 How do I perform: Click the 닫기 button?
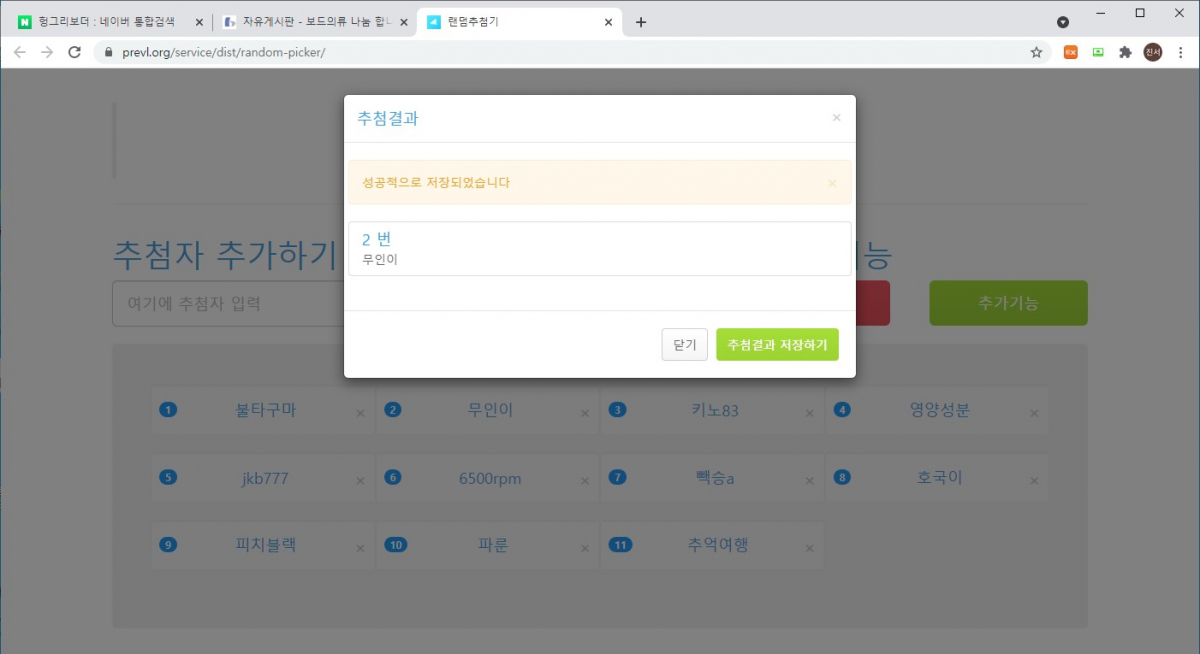(685, 344)
